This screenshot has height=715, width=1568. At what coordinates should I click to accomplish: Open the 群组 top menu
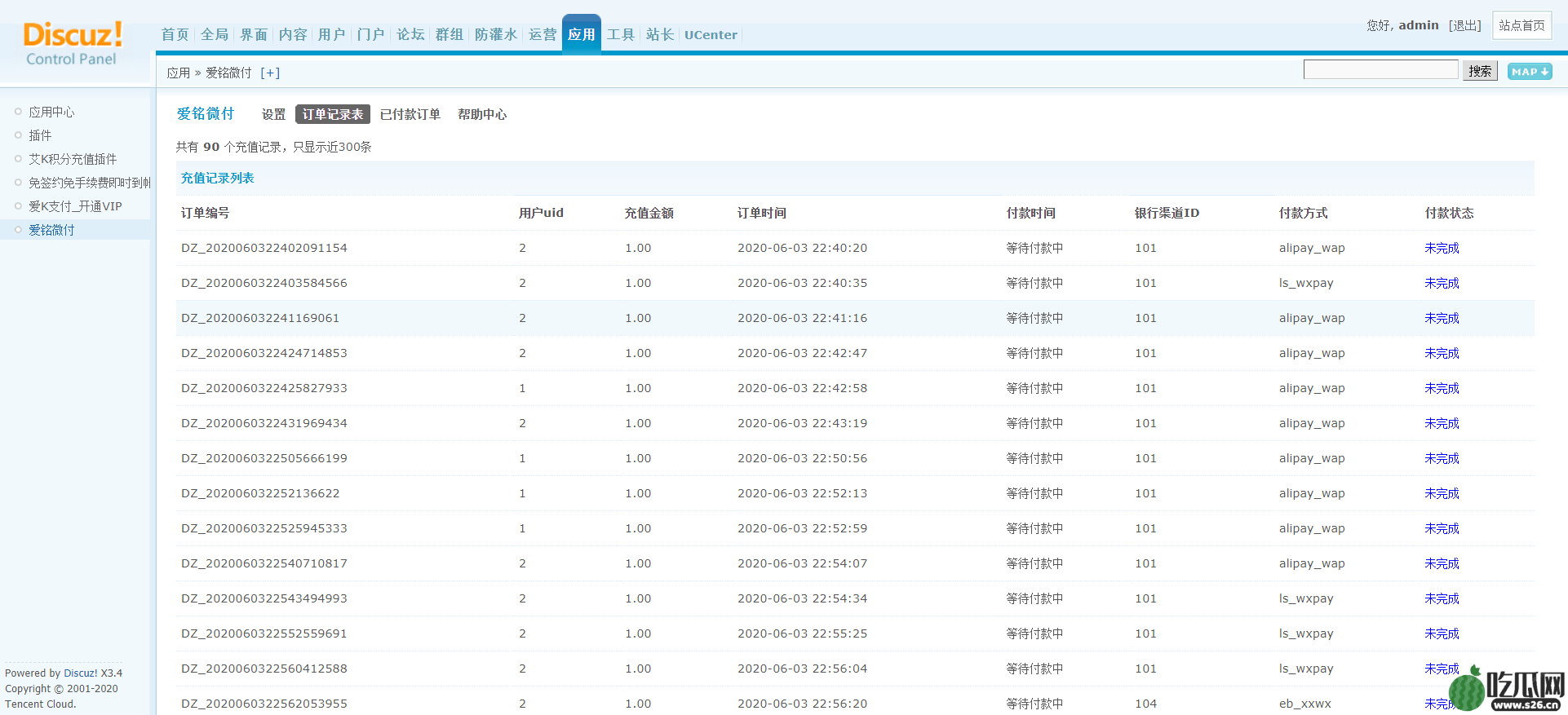450,34
